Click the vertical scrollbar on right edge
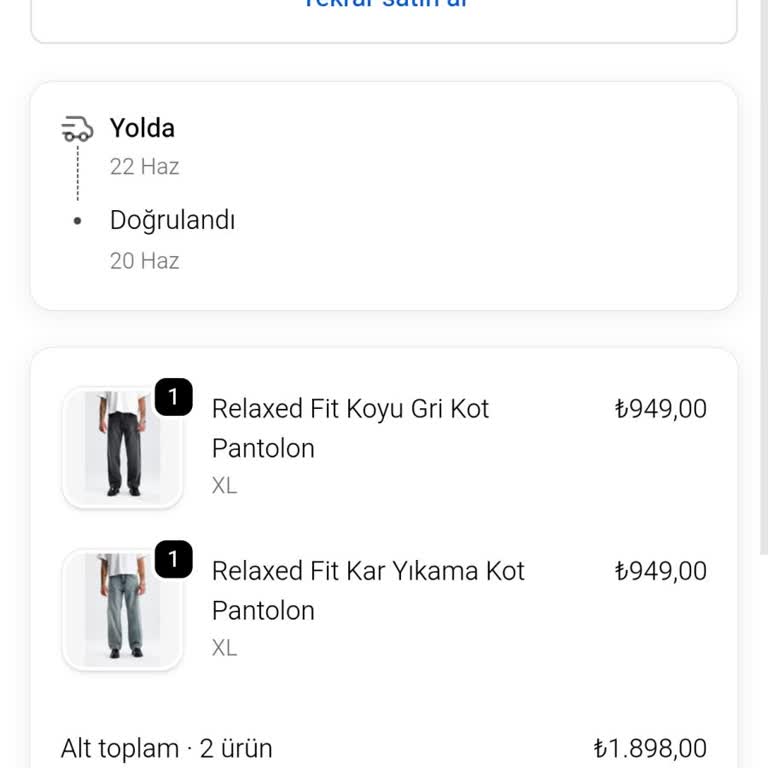This screenshot has height=768, width=768. [x=764, y=277]
